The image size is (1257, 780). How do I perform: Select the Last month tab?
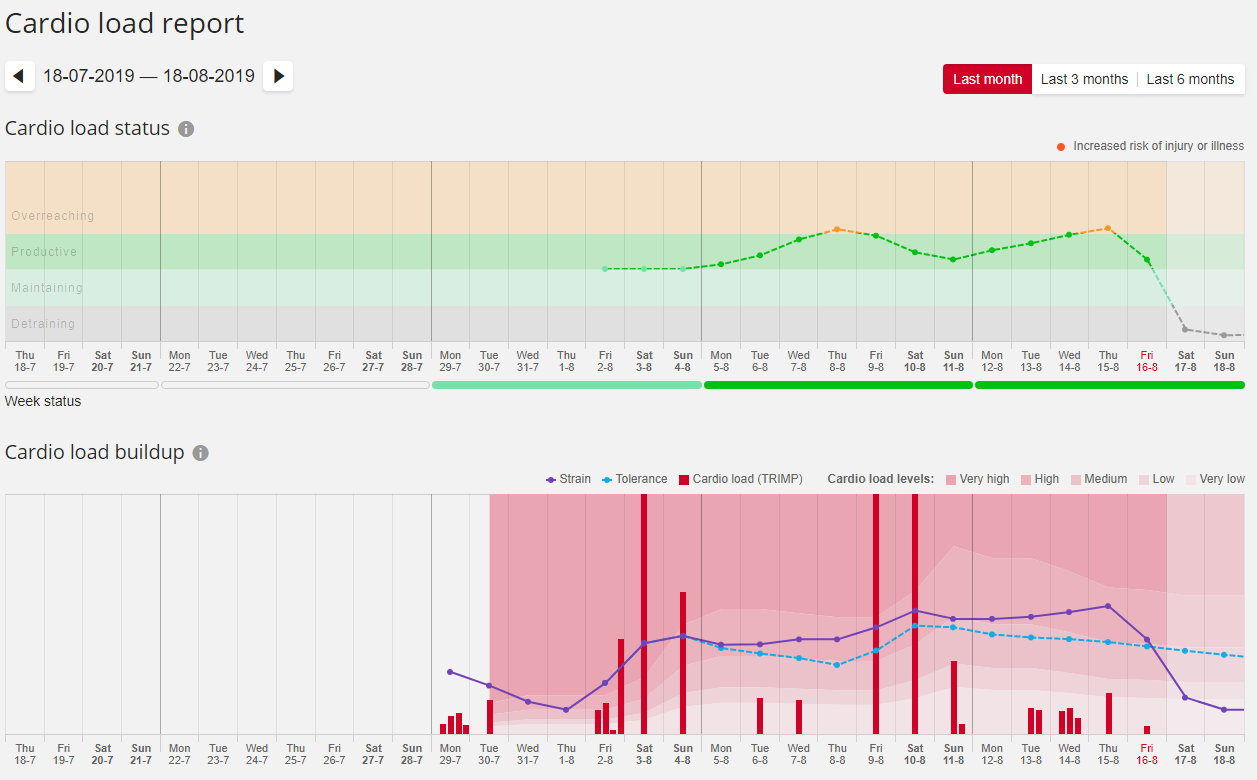[x=987, y=79]
